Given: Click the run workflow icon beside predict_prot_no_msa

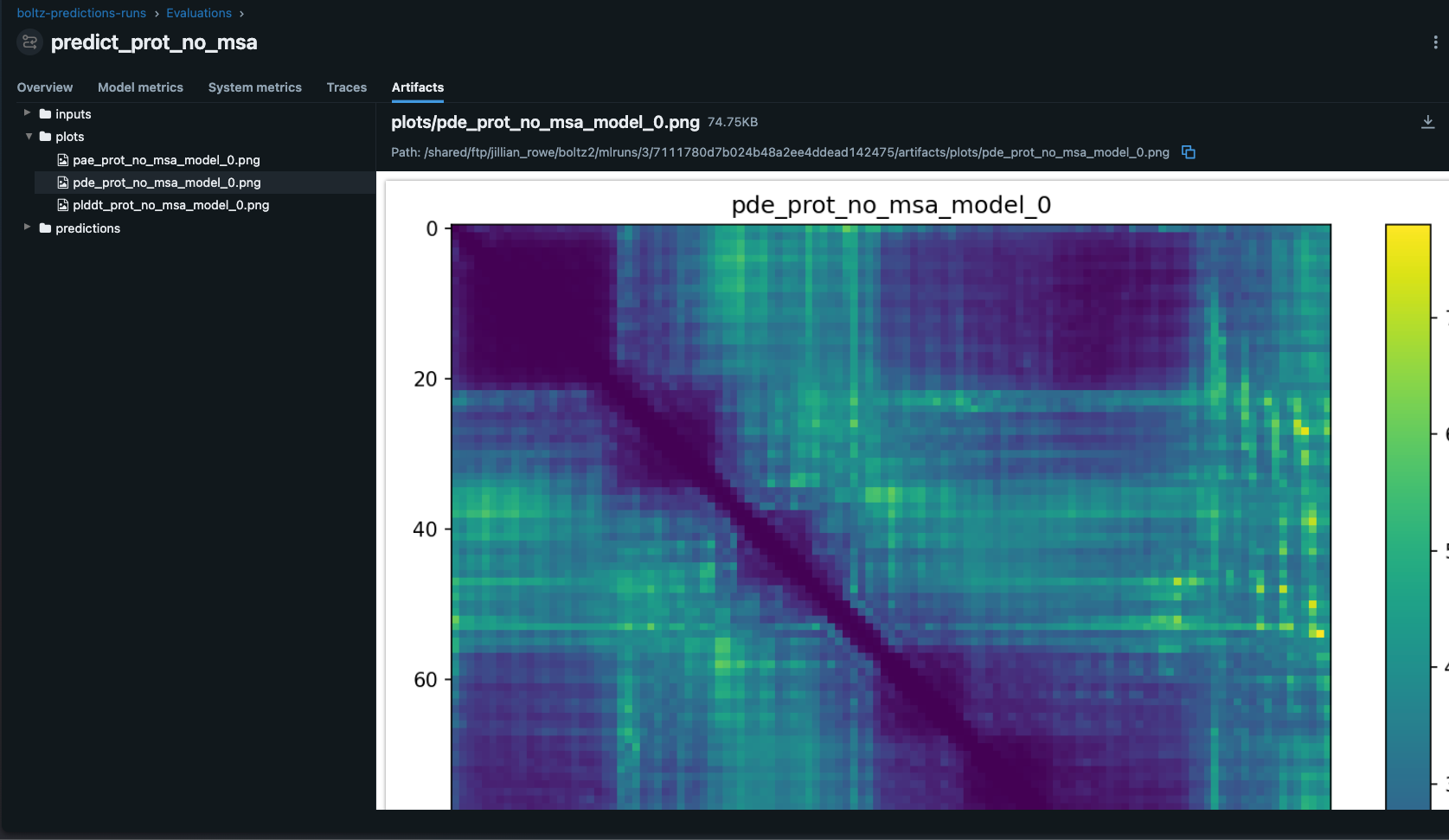Looking at the screenshot, I should (29, 42).
